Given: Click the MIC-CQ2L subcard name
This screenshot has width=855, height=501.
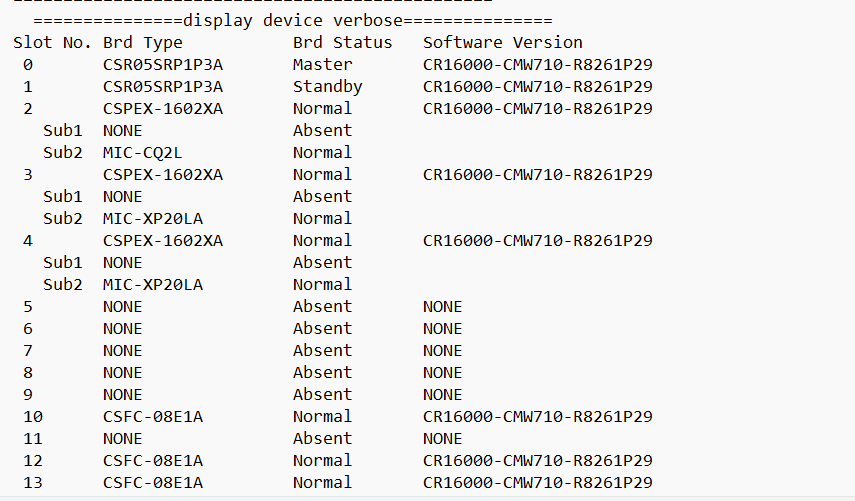Looking at the screenshot, I should 142,152.
